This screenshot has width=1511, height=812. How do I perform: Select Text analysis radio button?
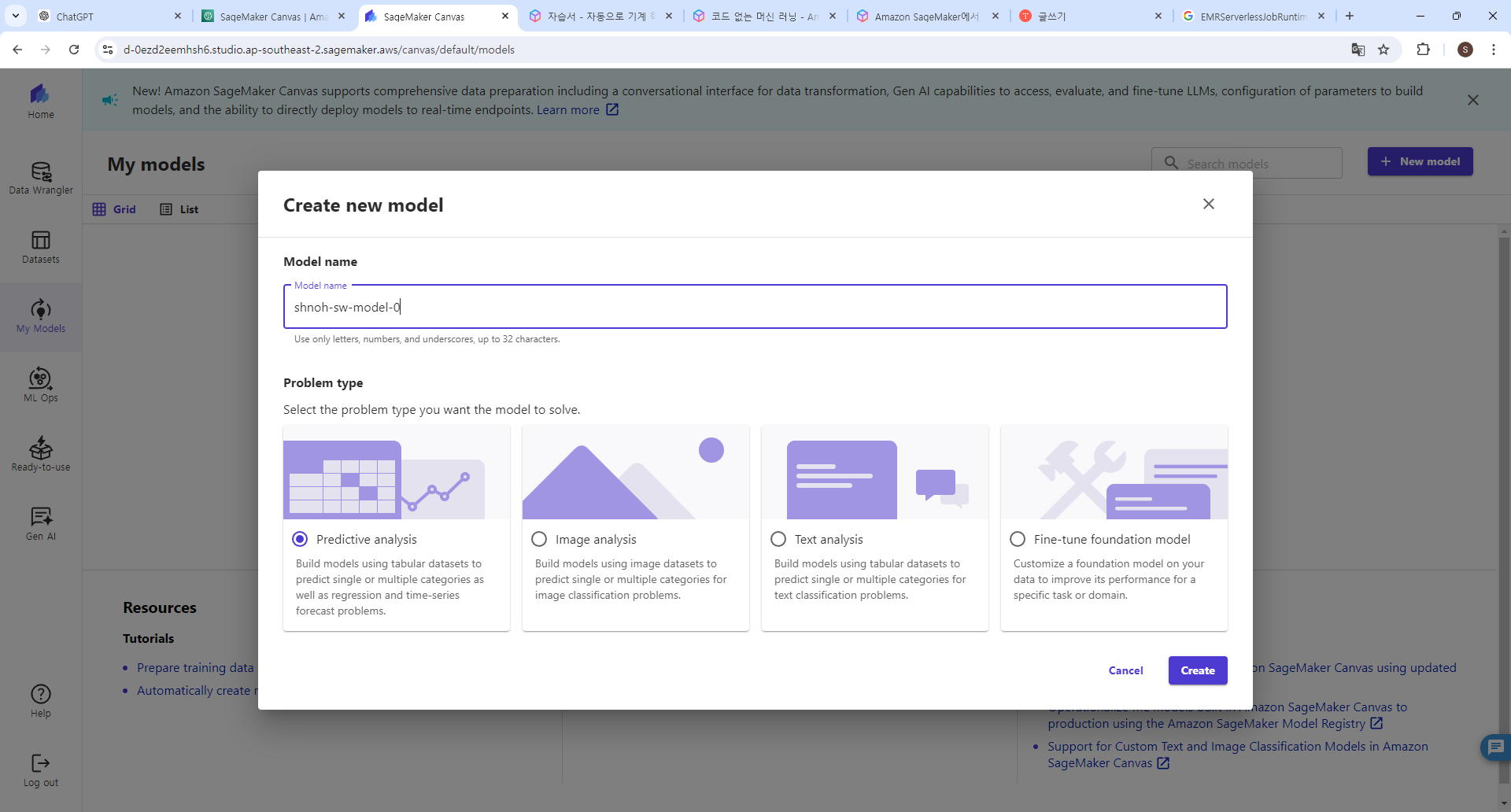(x=778, y=539)
